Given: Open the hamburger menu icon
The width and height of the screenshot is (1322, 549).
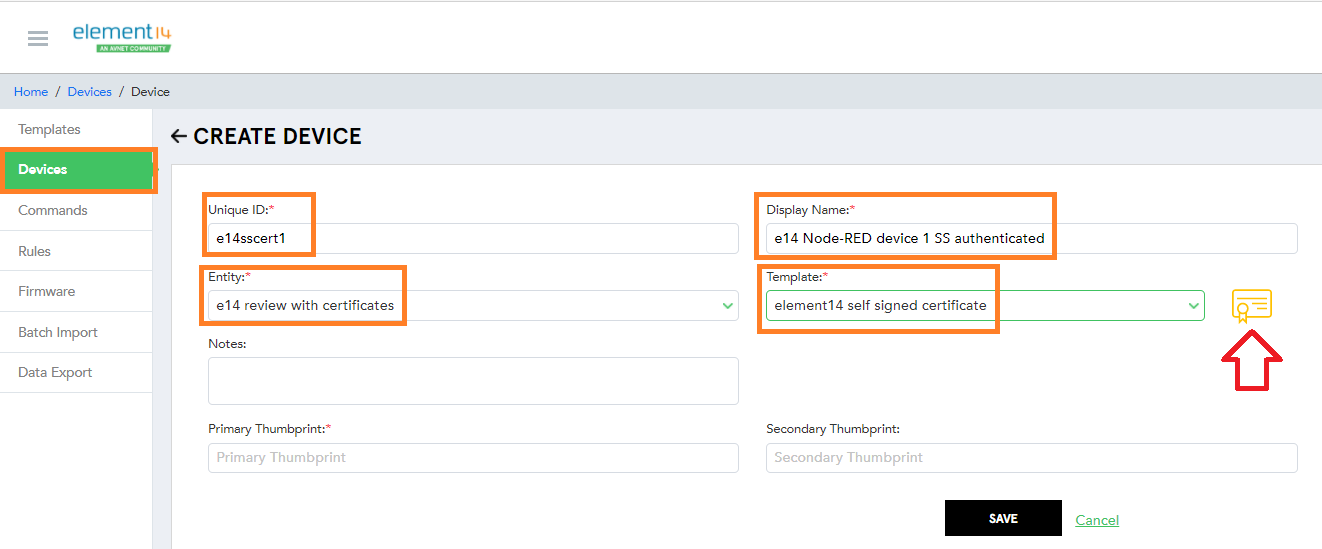Looking at the screenshot, I should point(38,39).
